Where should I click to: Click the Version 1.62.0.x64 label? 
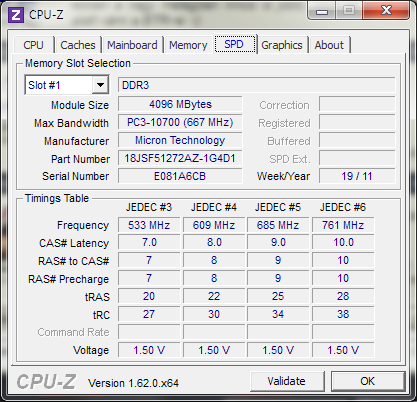pos(133,383)
